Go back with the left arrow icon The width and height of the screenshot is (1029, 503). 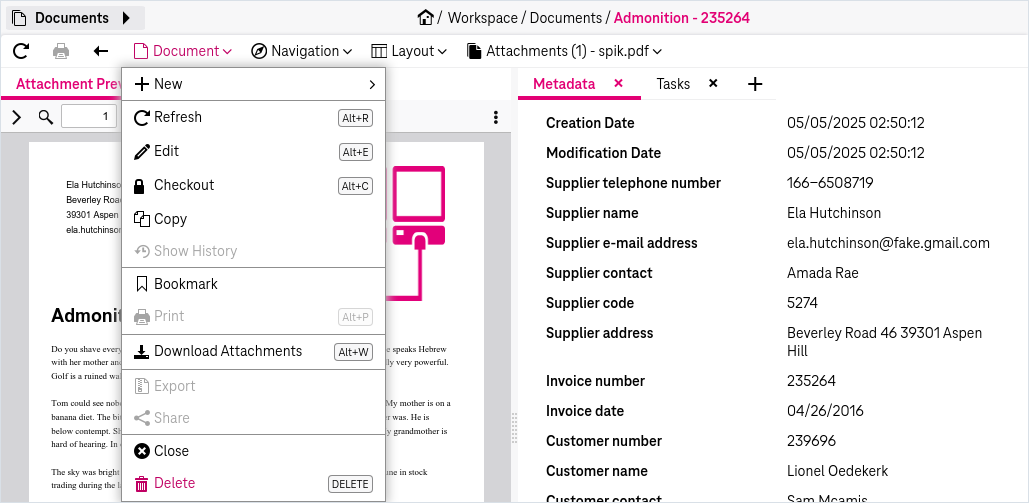coord(100,51)
